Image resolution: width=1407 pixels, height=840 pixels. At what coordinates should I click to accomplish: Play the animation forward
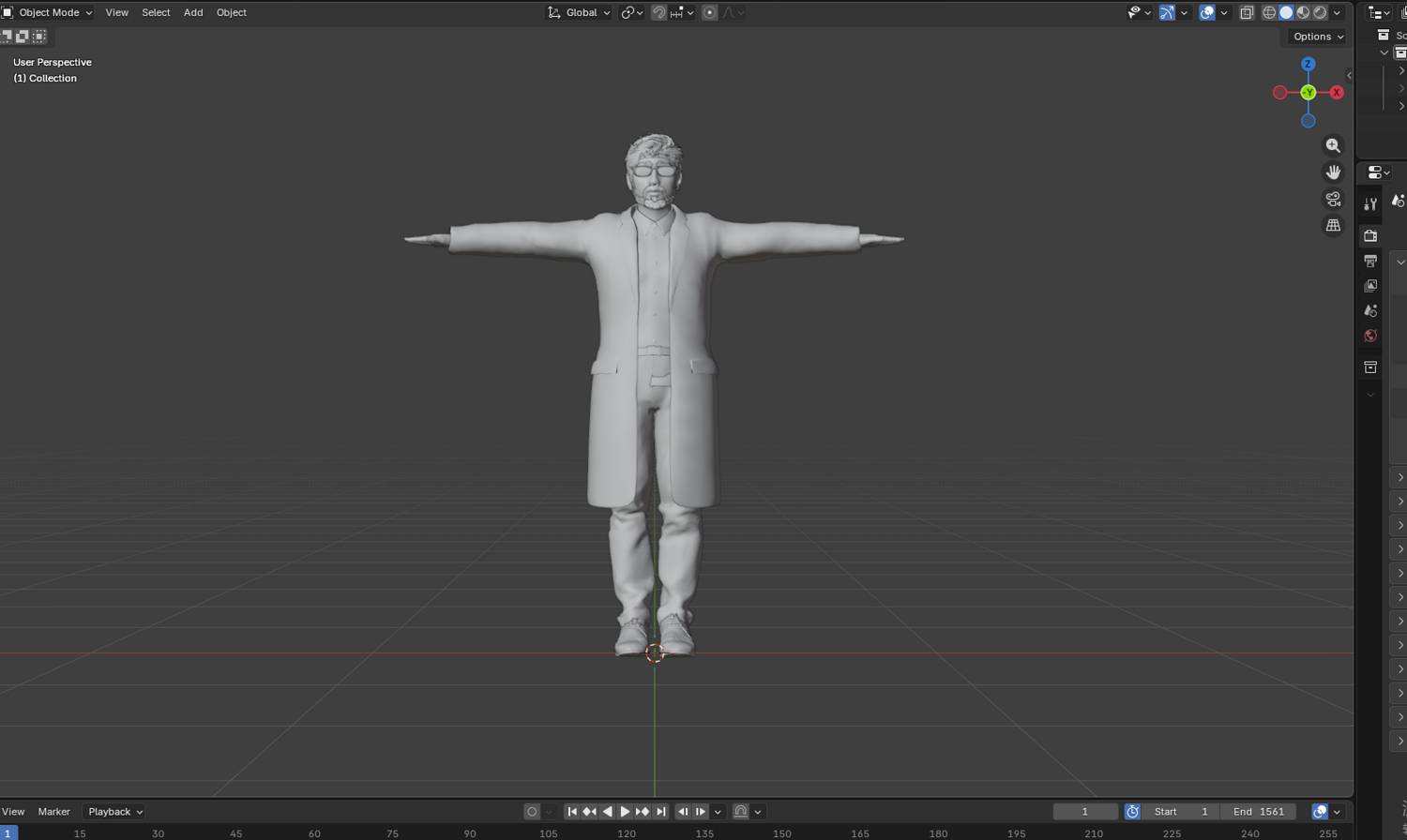pyautogui.click(x=625, y=812)
